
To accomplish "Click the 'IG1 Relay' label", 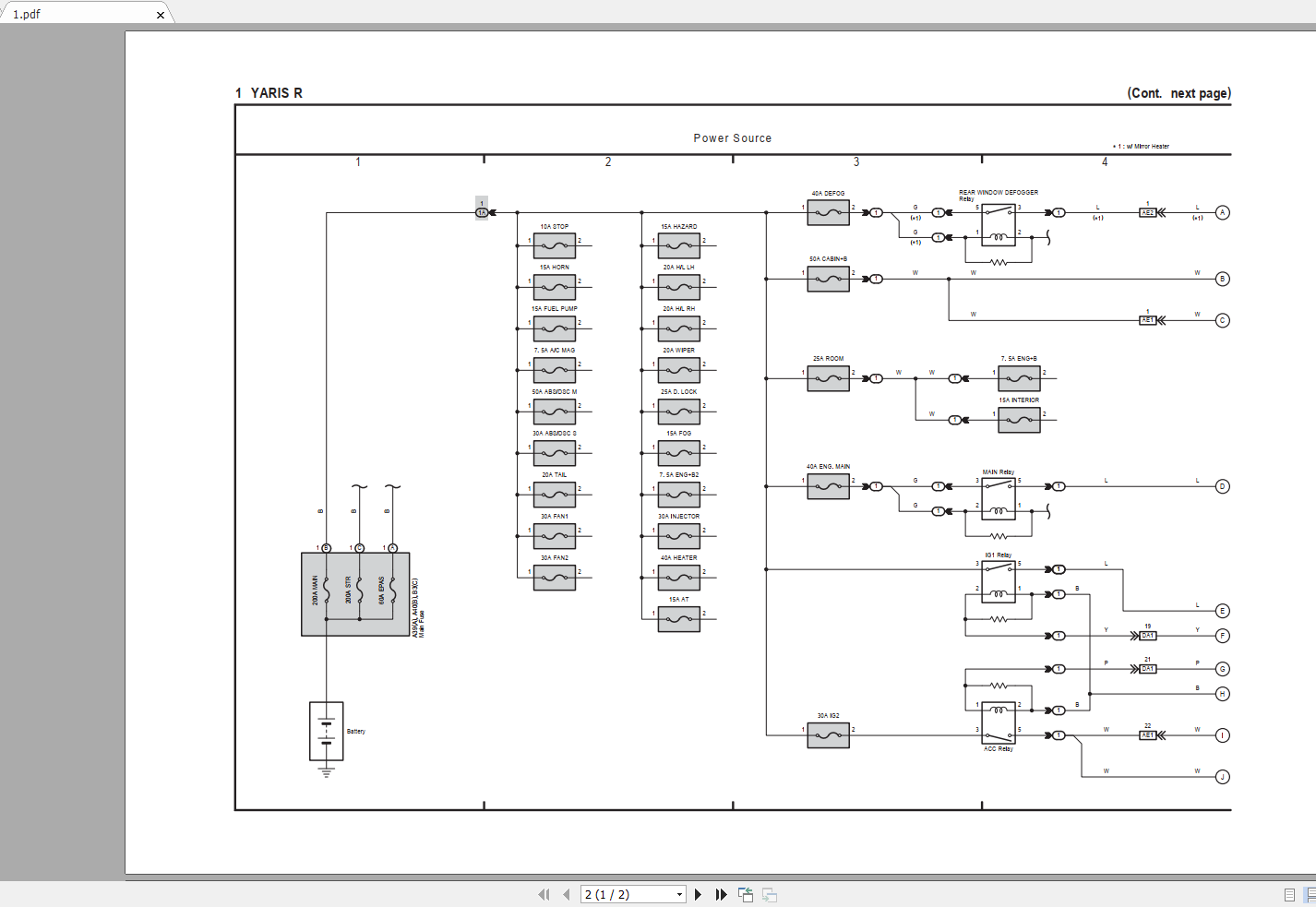I will click(x=999, y=555).
